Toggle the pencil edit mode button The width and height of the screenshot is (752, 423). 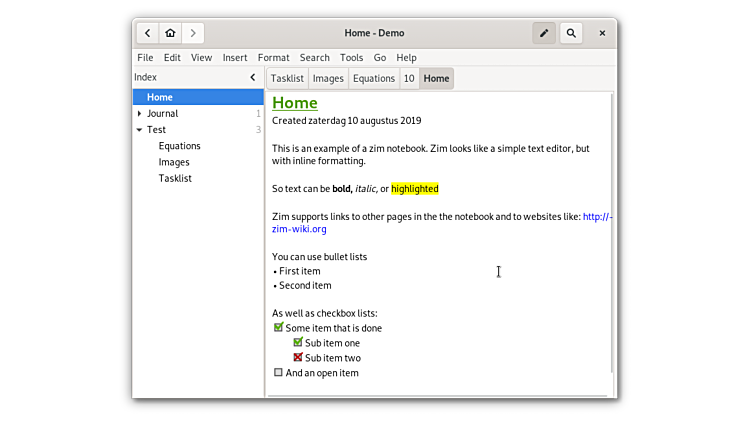tap(544, 33)
